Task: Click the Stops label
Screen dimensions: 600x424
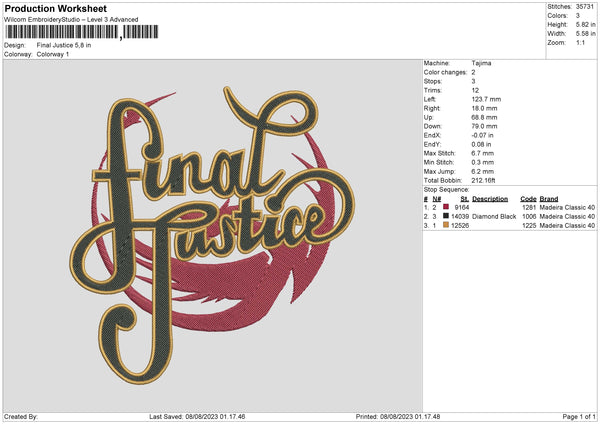Action: 433,81
